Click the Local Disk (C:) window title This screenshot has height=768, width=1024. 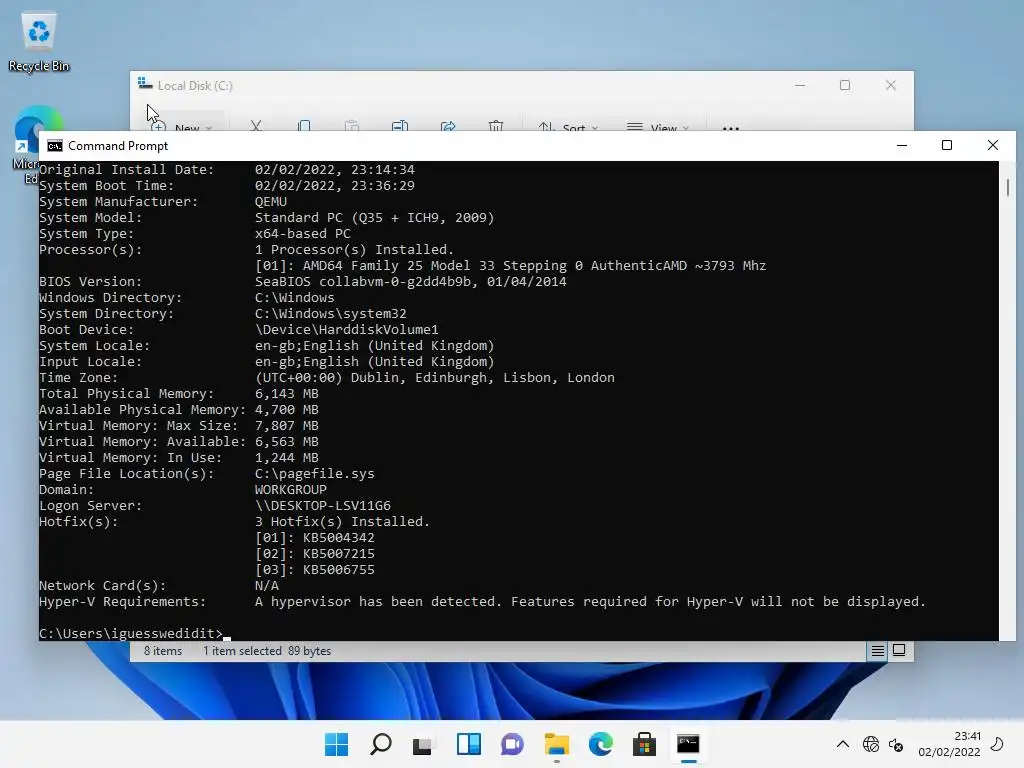pyautogui.click(x=195, y=86)
